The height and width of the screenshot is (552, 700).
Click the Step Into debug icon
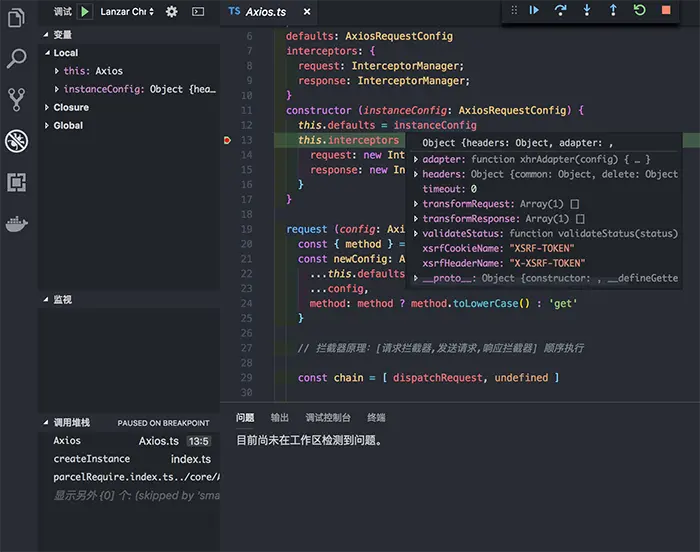coord(587,10)
